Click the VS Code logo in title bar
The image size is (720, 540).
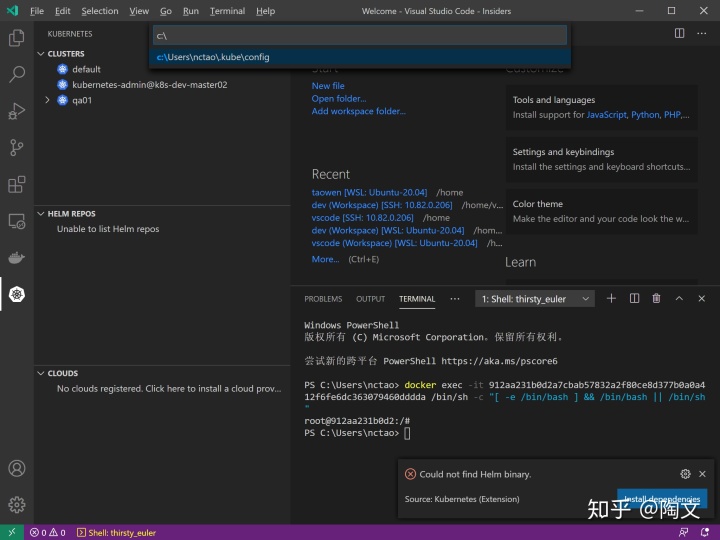tap(12, 11)
